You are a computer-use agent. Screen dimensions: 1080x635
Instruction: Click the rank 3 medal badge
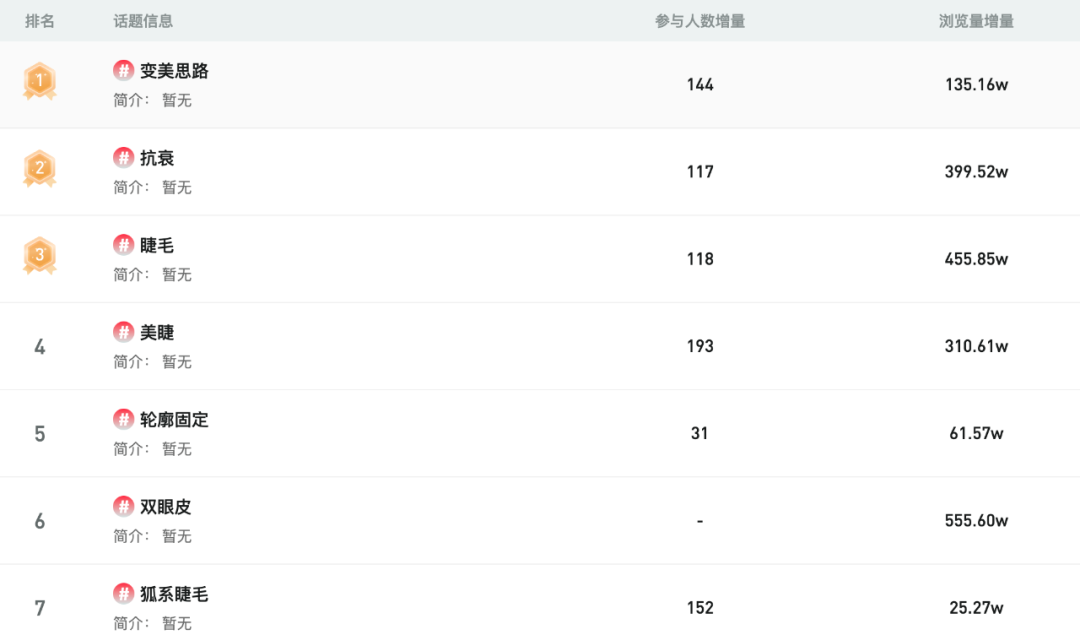(40, 256)
